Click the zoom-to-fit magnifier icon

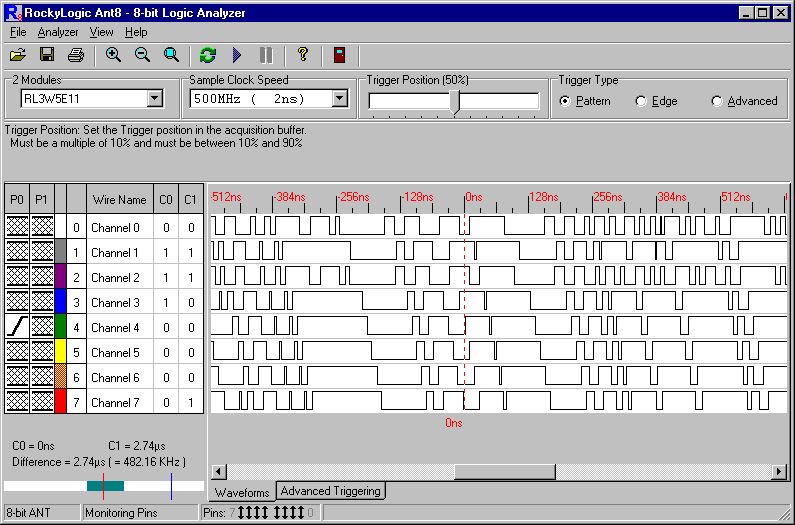point(171,55)
